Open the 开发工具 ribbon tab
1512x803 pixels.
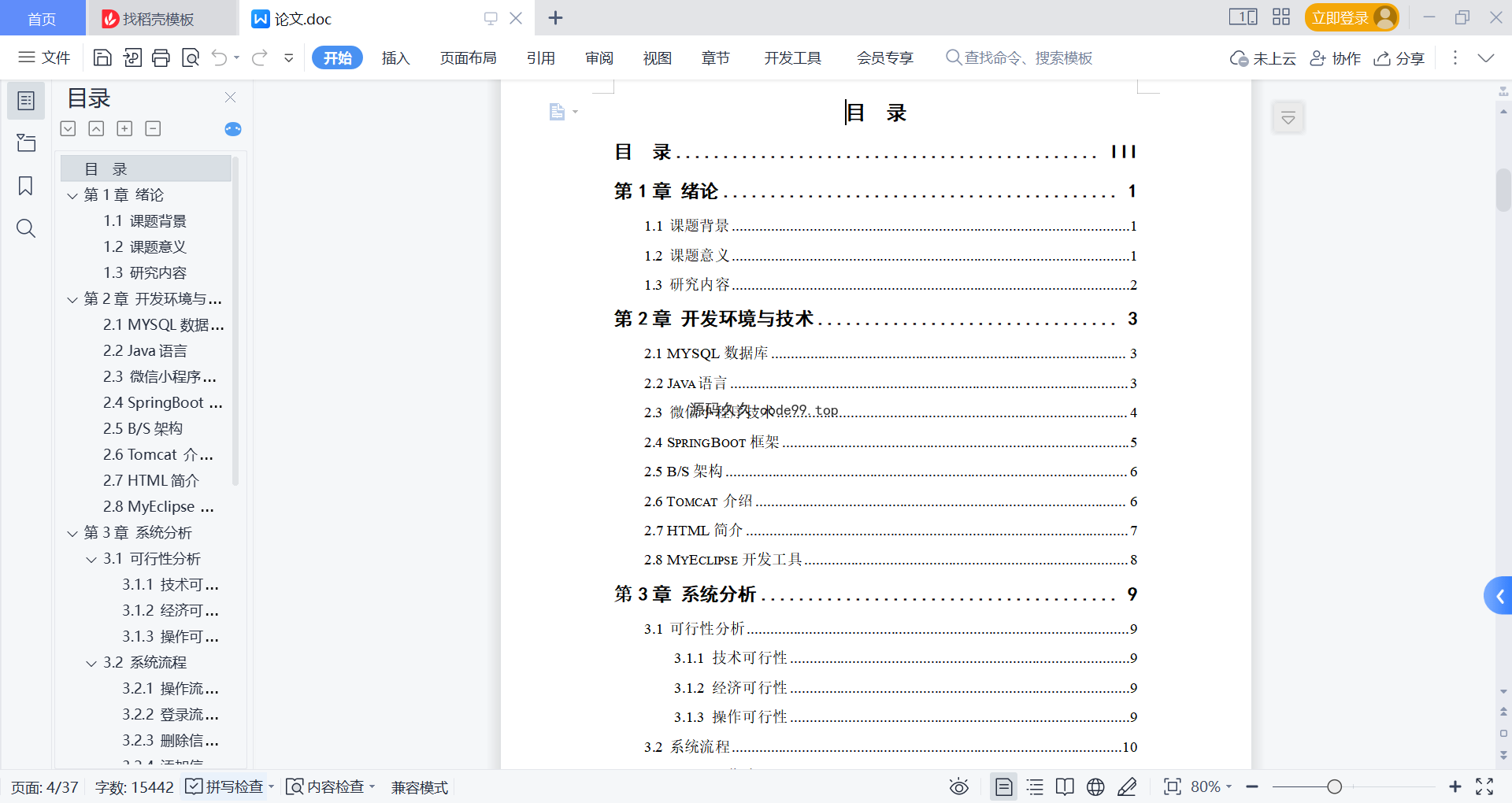click(792, 57)
